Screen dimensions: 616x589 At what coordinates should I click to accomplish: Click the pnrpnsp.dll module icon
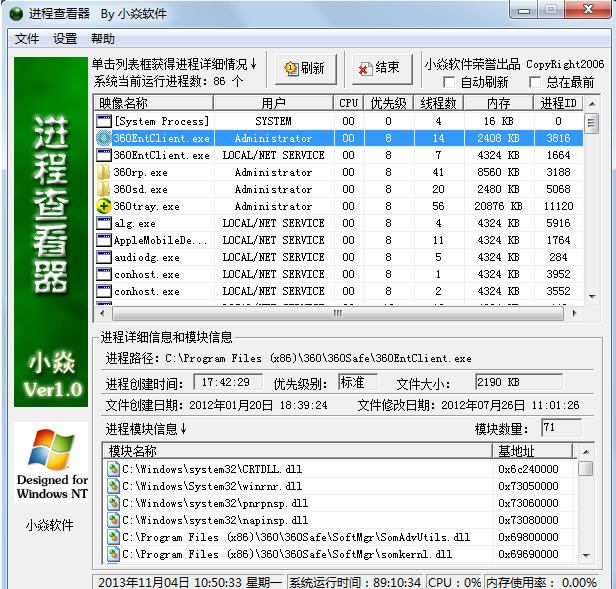point(114,503)
